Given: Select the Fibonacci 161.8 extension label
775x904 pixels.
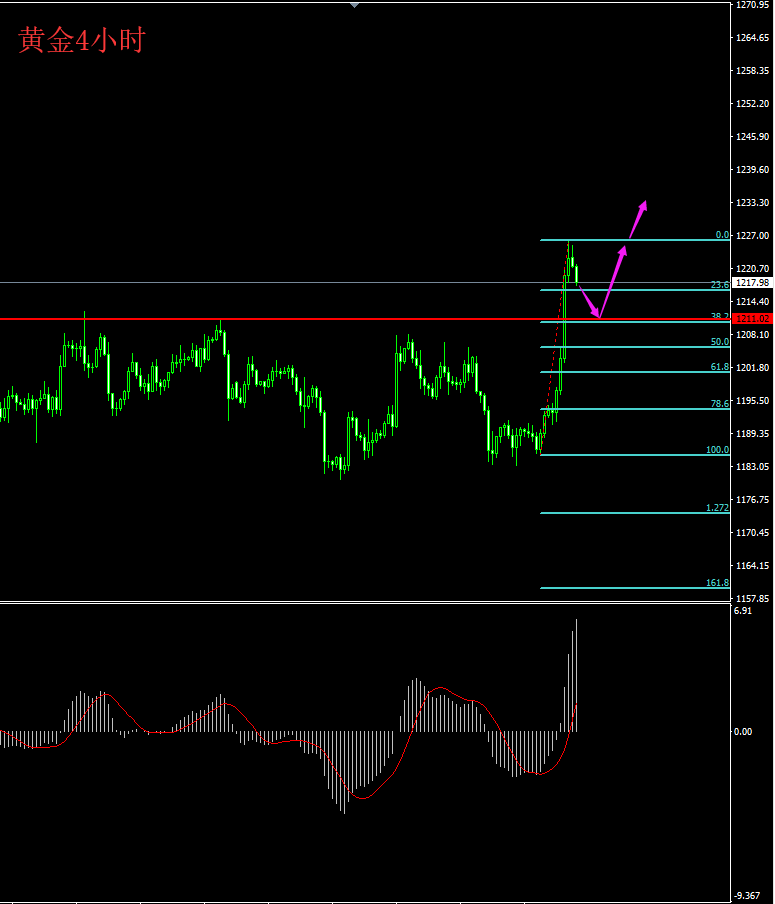Looking at the screenshot, I should [717, 583].
